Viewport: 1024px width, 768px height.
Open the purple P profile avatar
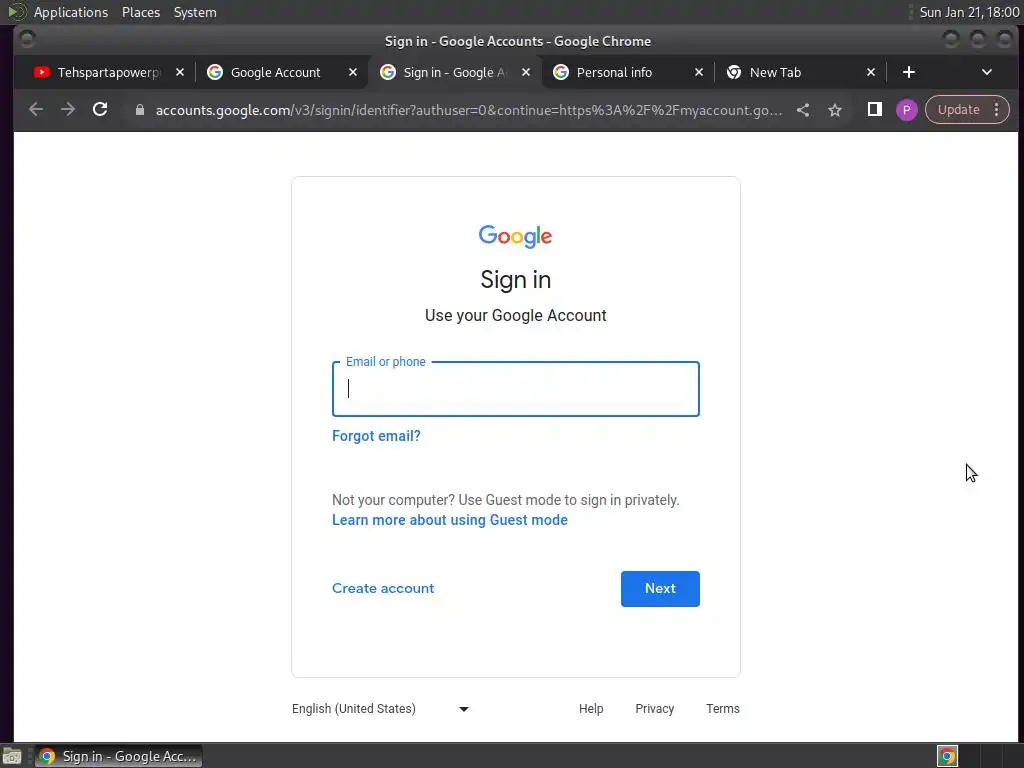(906, 110)
